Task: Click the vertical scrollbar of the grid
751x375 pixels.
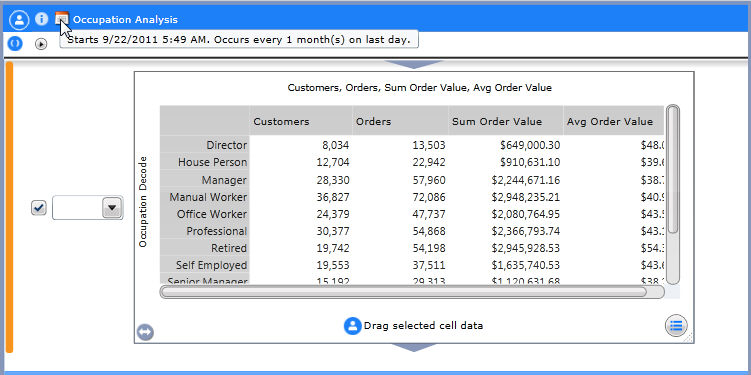Action: 673,194
